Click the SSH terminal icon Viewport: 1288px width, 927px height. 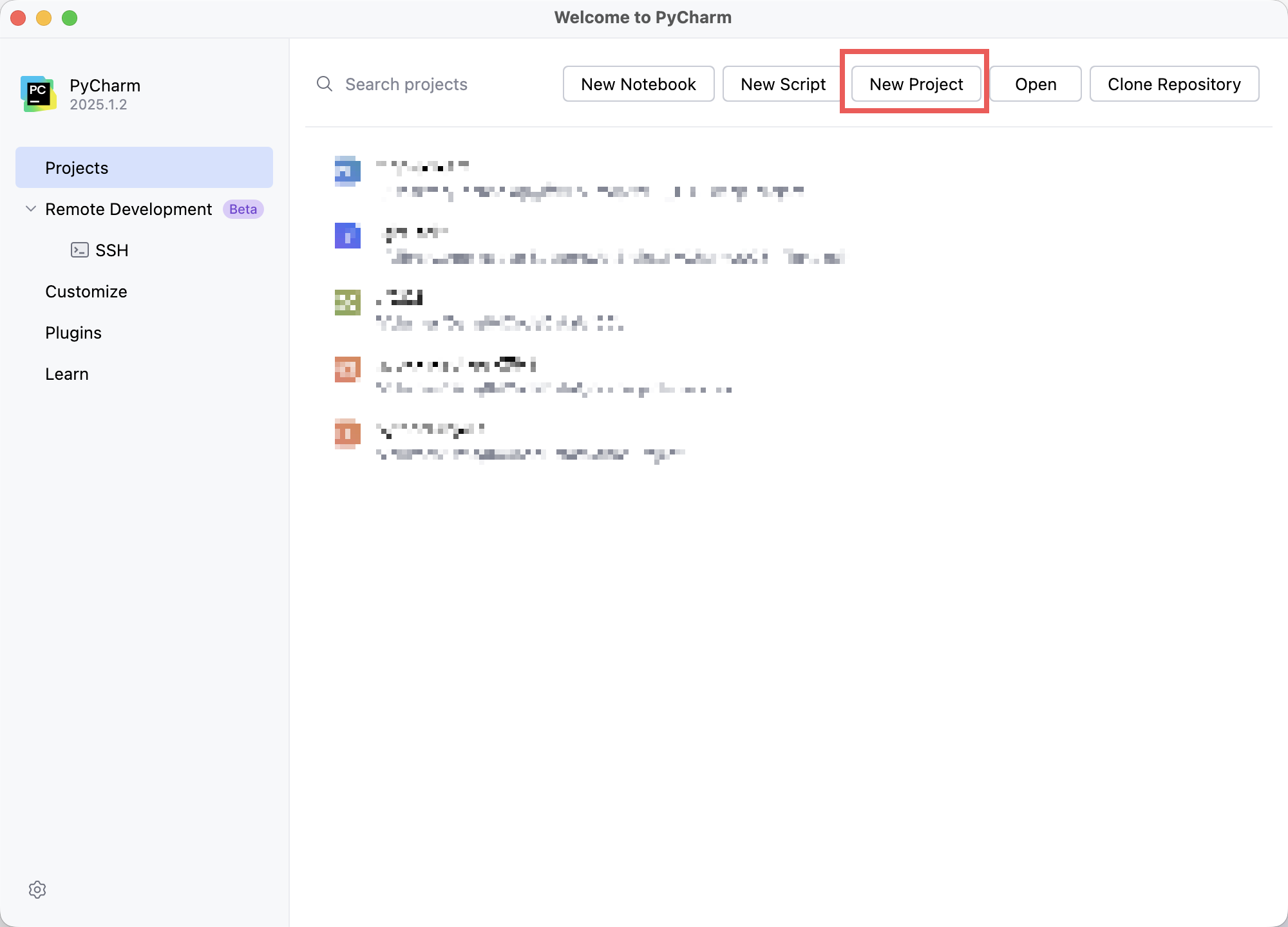(x=80, y=250)
